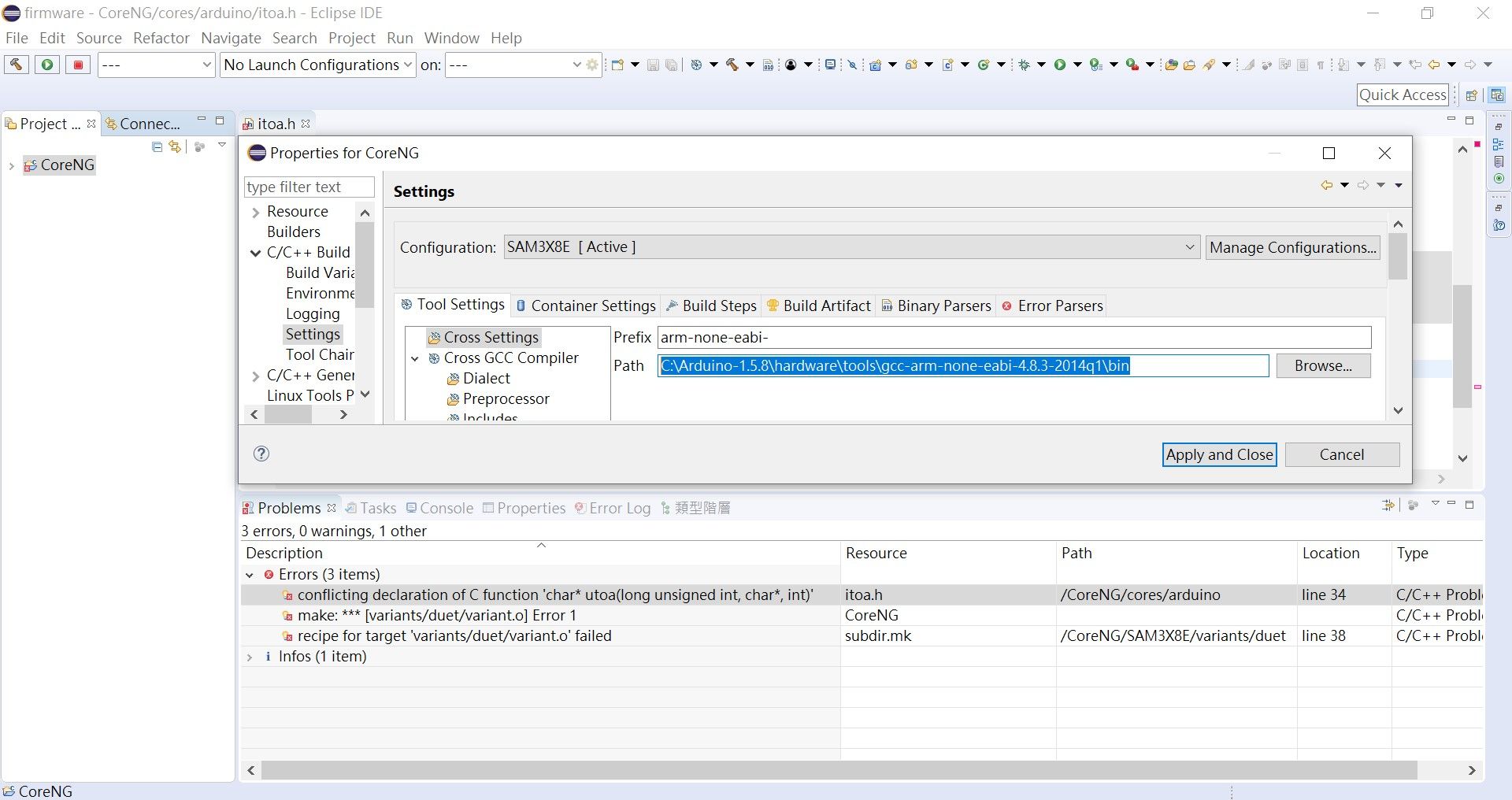
Task: Click the green bug Debug icon
Action: click(1024, 65)
